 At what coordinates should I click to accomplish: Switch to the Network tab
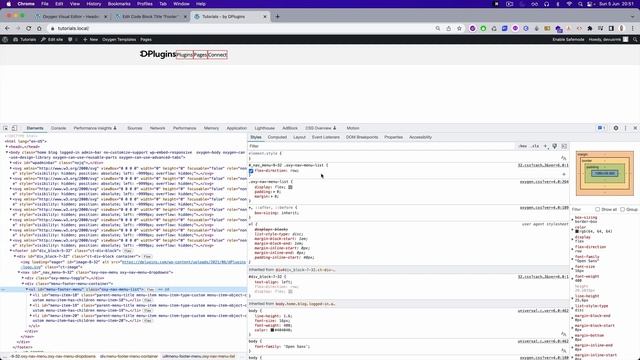[x=157, y=128]
